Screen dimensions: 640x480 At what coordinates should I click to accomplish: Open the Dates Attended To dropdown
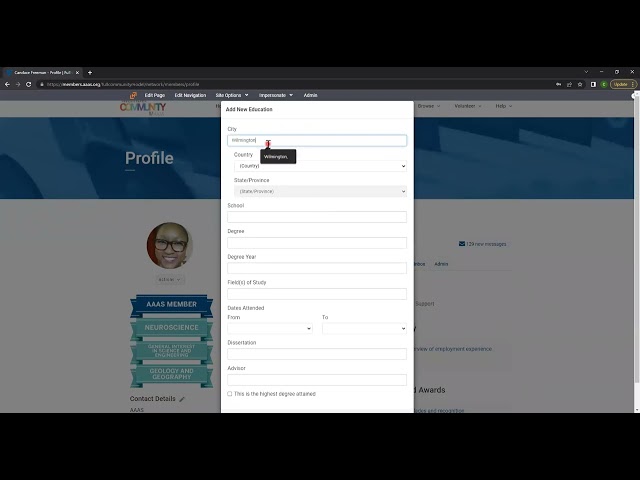tap(364, 329)
